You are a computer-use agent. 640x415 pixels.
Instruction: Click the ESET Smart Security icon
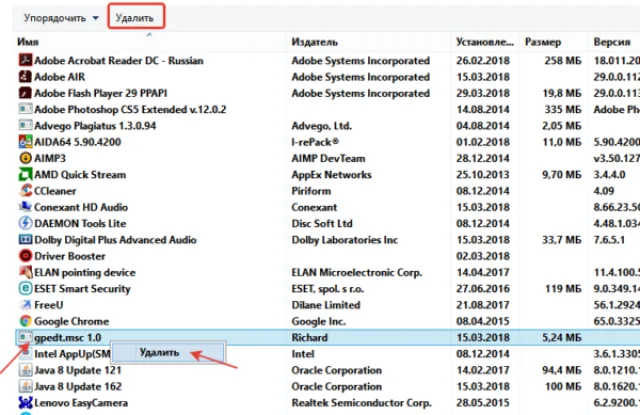point(25,289)
